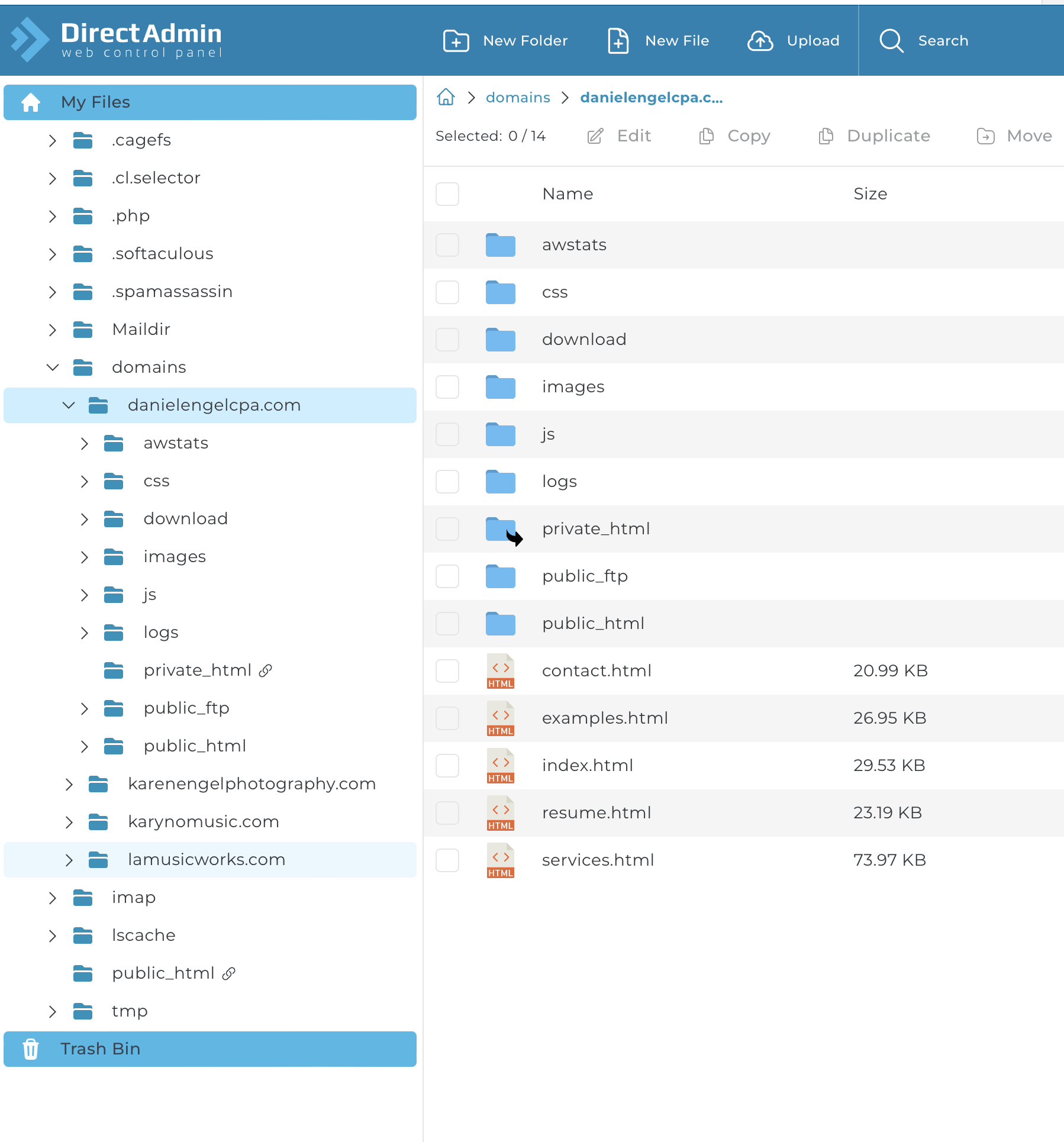Sort by the Size column header
This screenshot has height=1142, width=1064.
pos(870,194)
